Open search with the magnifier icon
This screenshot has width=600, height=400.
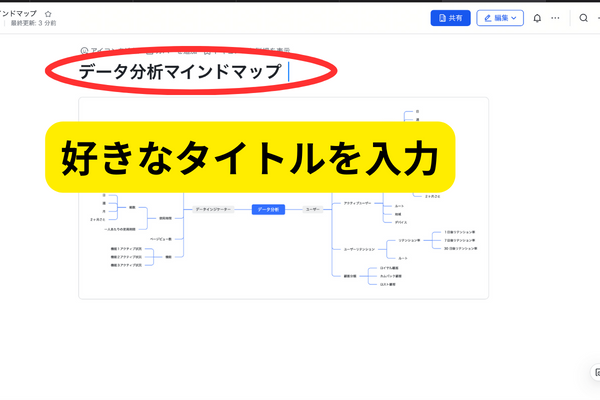pos(583,18)
